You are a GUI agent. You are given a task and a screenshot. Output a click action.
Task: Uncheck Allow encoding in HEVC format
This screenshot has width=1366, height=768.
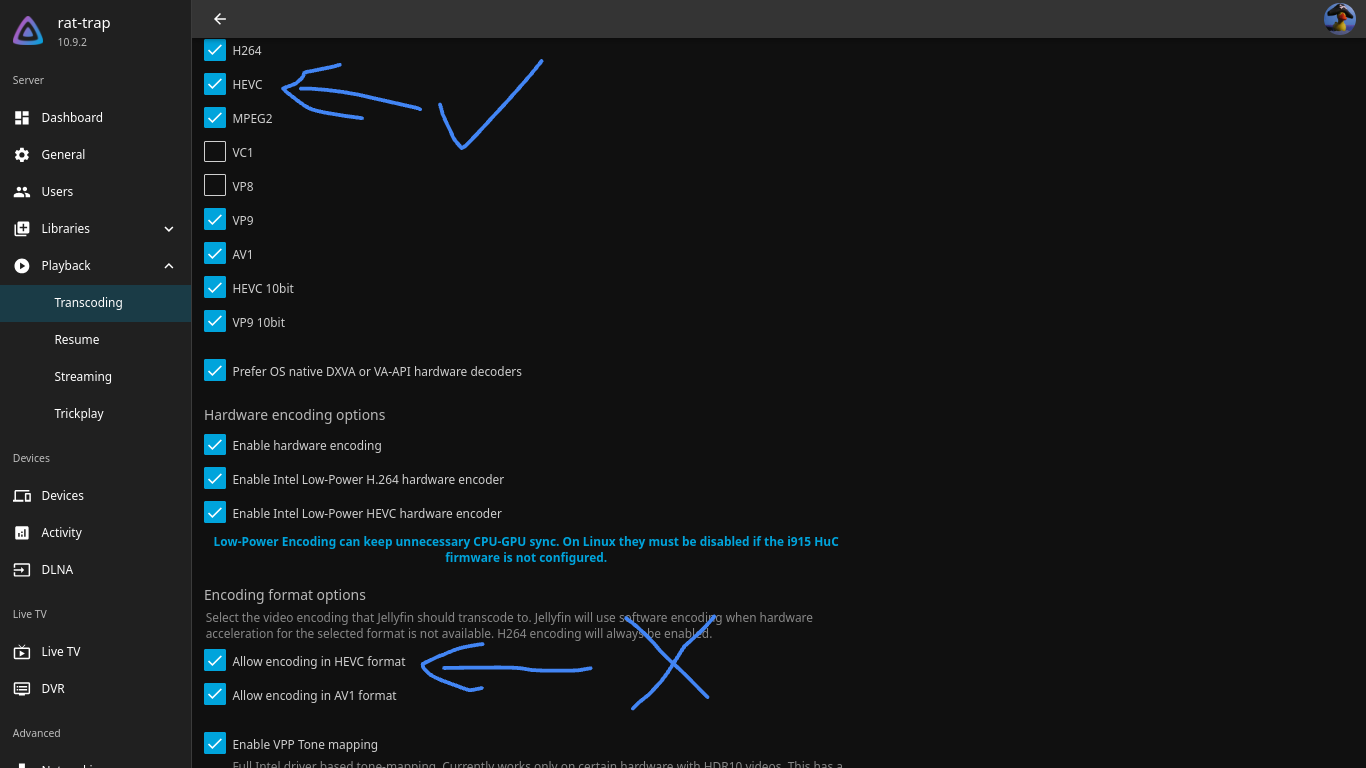tap(215, 661)
